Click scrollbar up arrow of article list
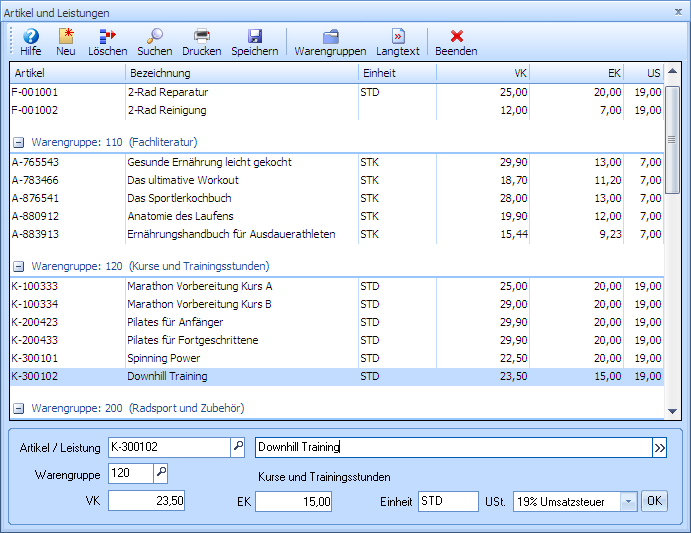This screenshot has width=691, height=533. (x=672, y=71)
